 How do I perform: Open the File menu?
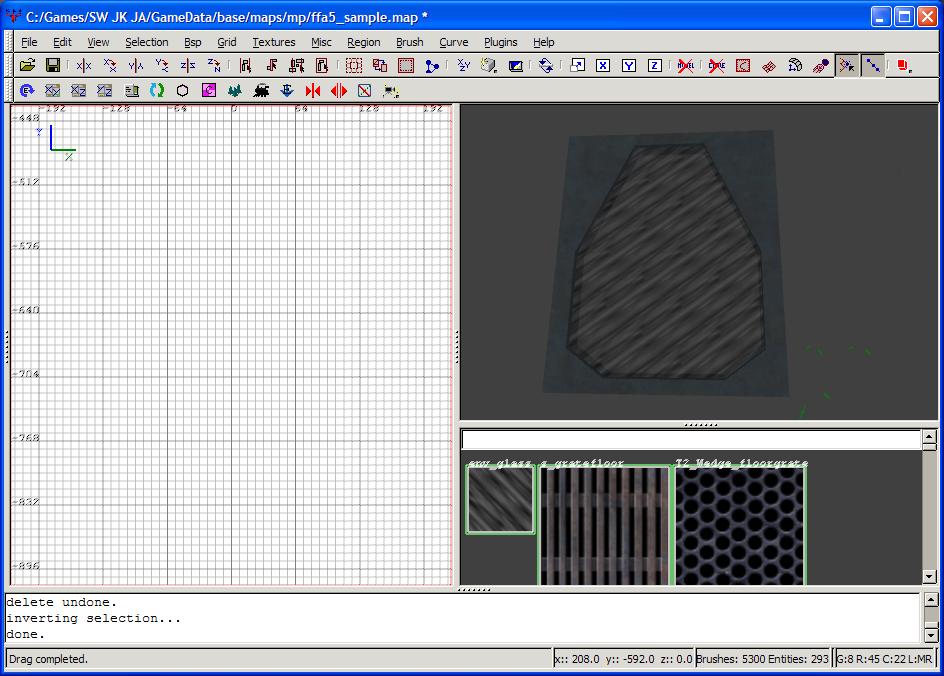click(29, 42)
